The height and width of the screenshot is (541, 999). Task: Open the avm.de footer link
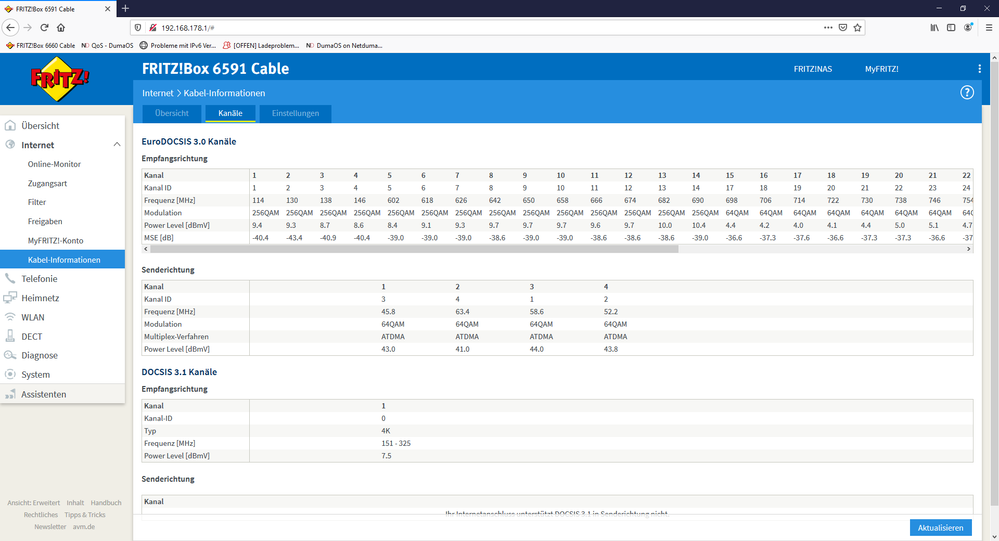point(83,527)
